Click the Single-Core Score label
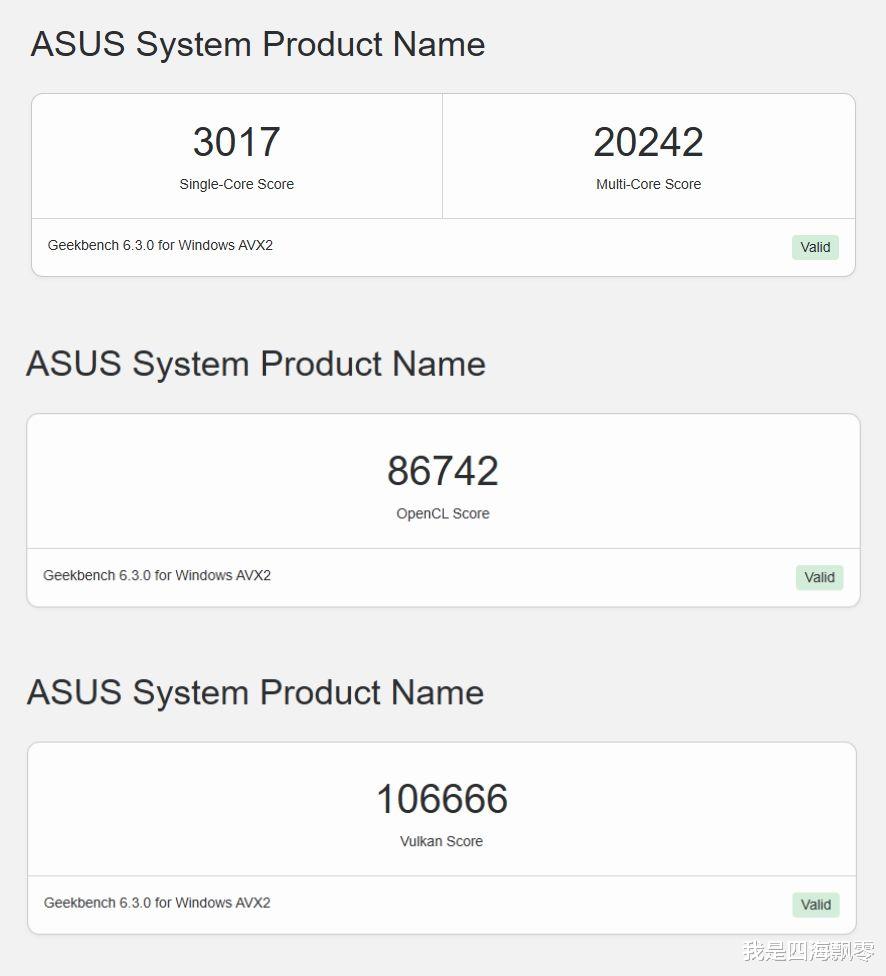Screen dimensions: 886x976 tap(236, 184)
